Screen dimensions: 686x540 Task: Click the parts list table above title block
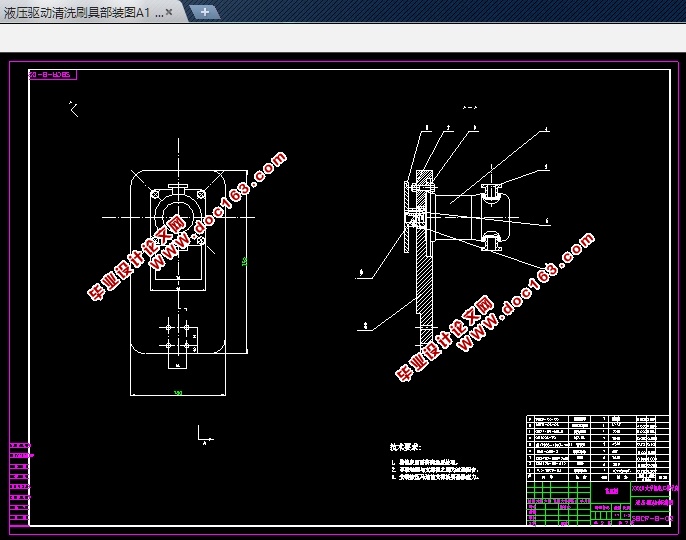(598, 448)
